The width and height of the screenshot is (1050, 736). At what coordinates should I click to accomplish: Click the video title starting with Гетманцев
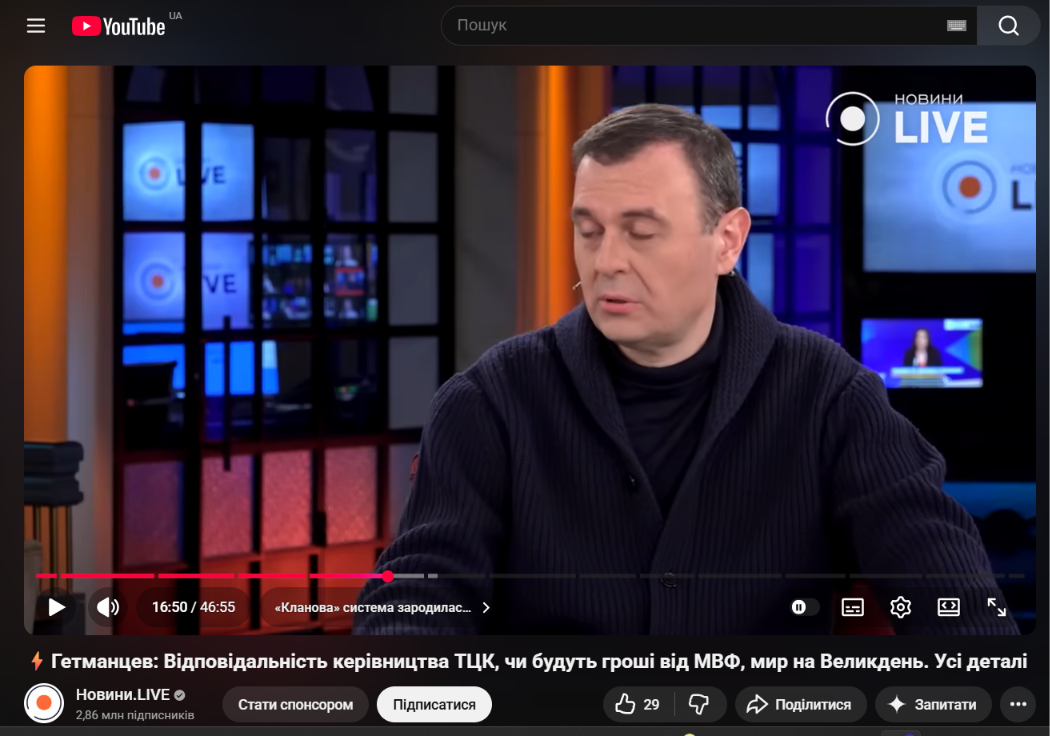click(x=529, y=662)
